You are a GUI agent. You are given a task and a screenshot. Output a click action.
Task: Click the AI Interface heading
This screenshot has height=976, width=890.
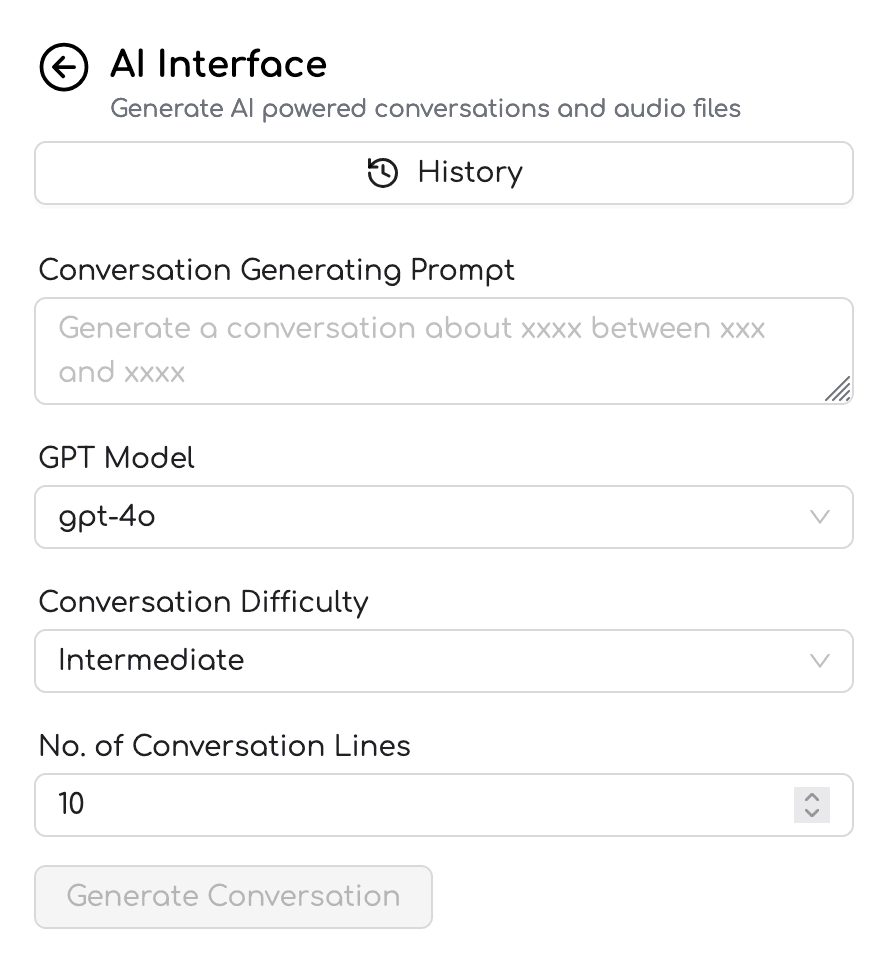click(x=218, y=65)
